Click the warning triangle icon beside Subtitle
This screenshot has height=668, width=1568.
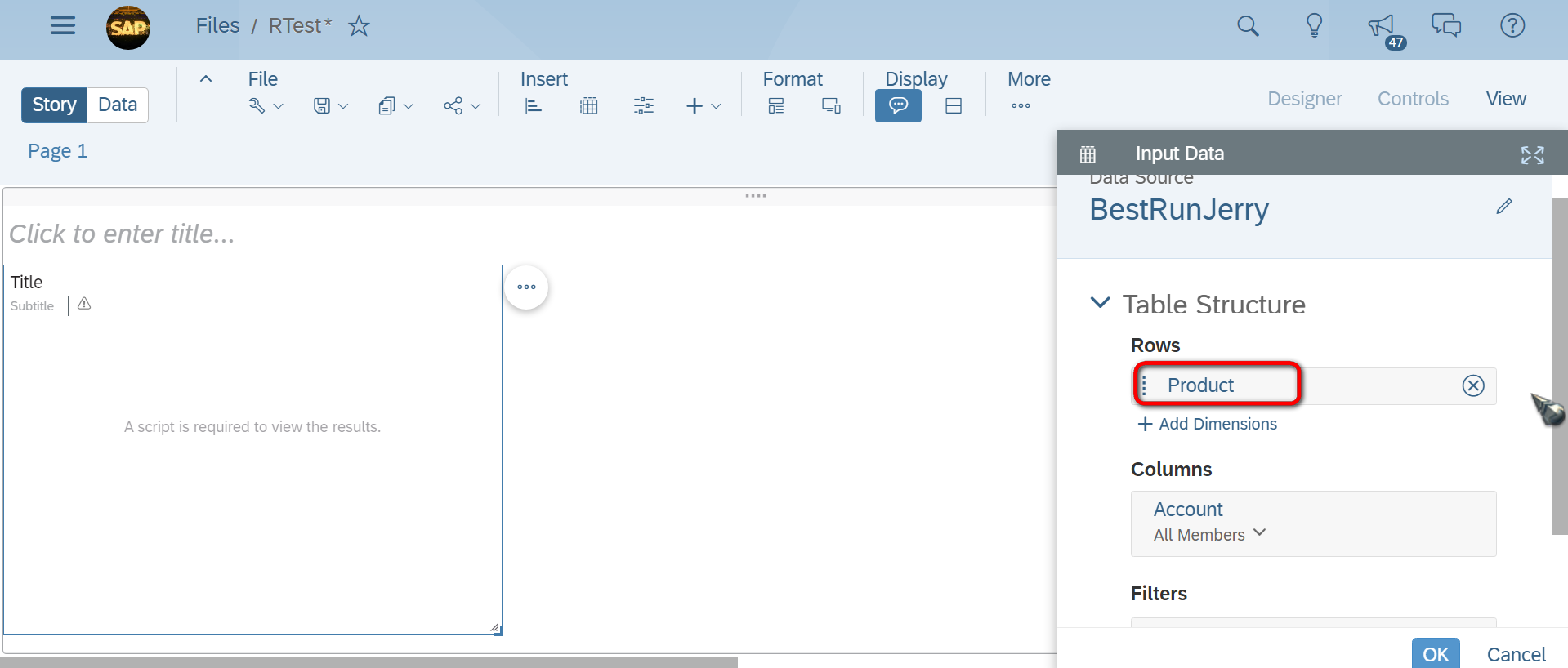click(84, 304)
